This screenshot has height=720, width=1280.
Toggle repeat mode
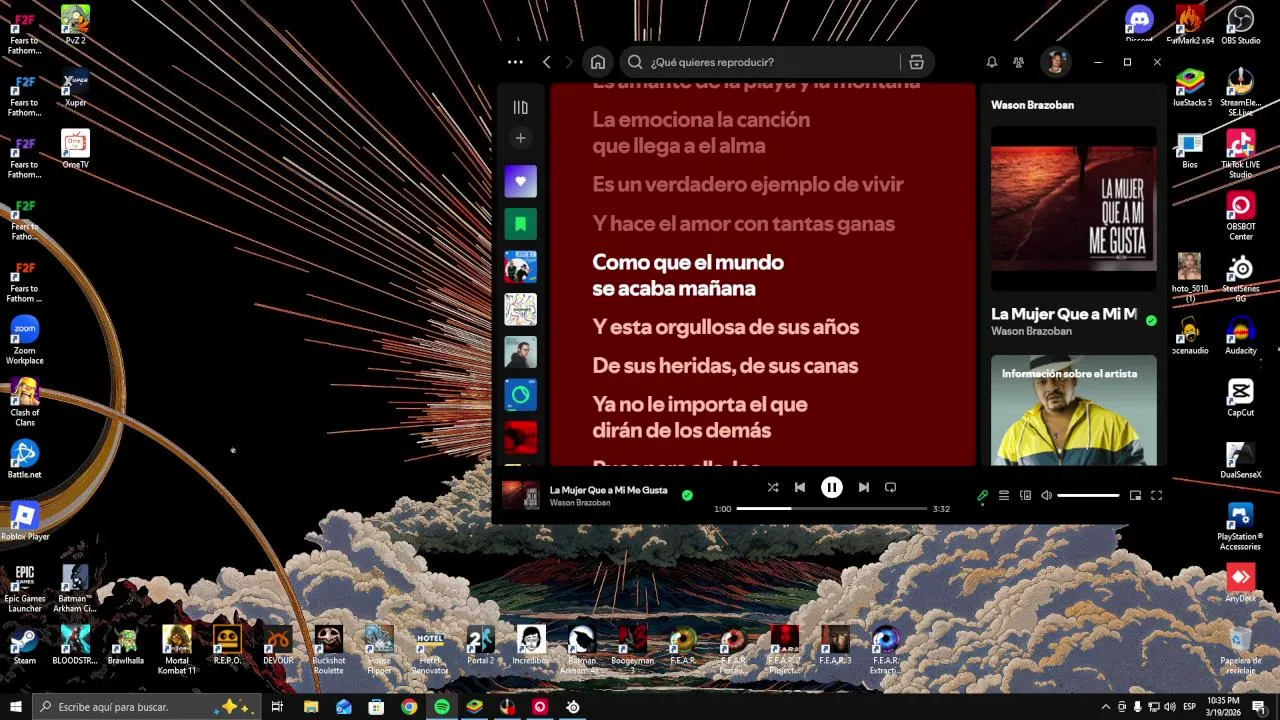pos(890,487)
